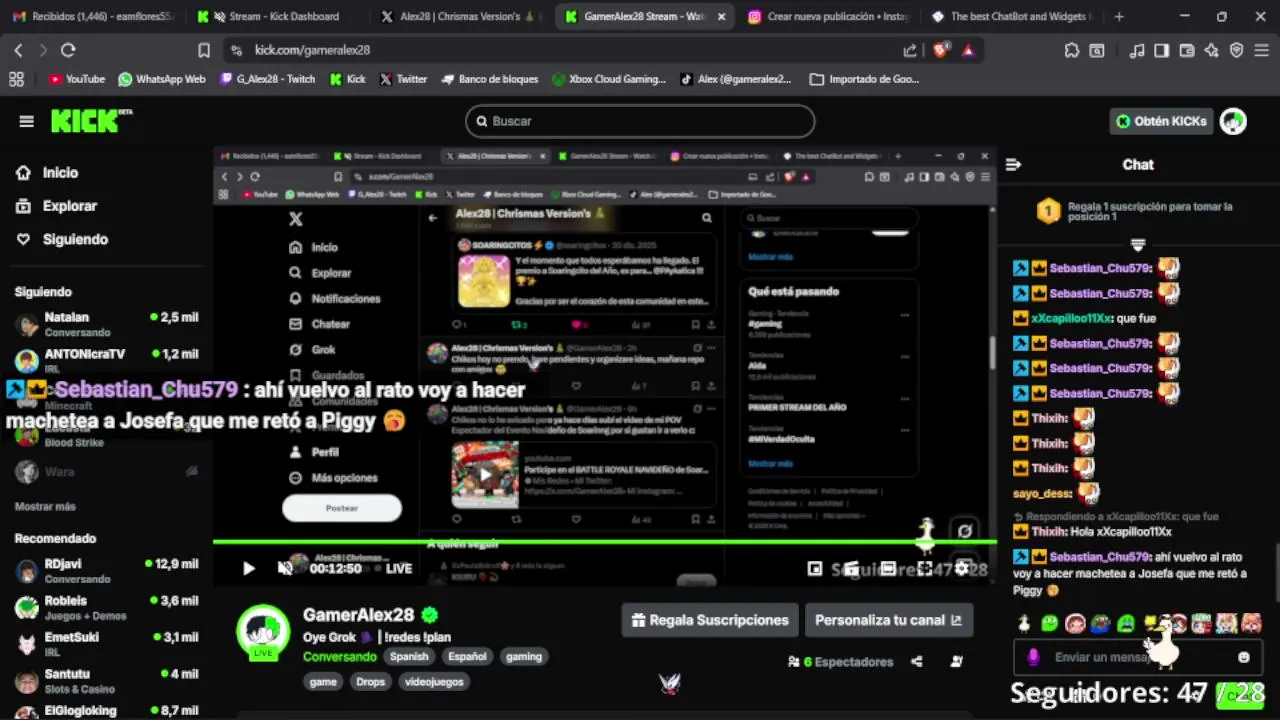Click xXcapilloo11Xx's username in chat
Image resolution: width=1280 pixels, height=720 pixels.
[x=1071, y=318]
